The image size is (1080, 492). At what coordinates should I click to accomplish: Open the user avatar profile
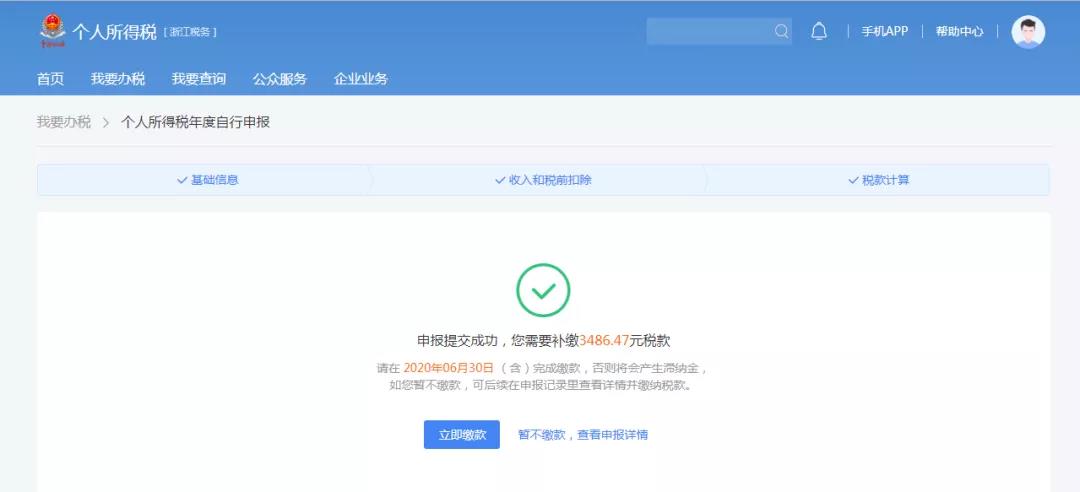(1028, 32)
